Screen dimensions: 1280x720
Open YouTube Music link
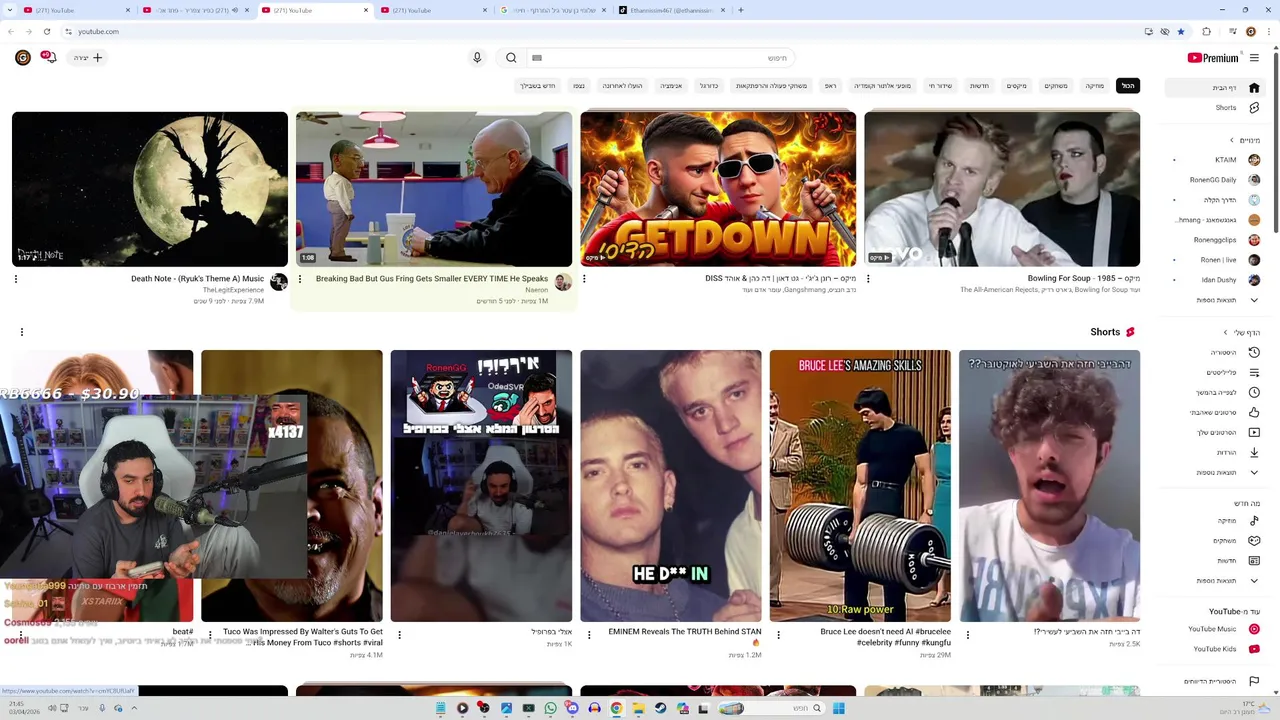coord(1215,629)
